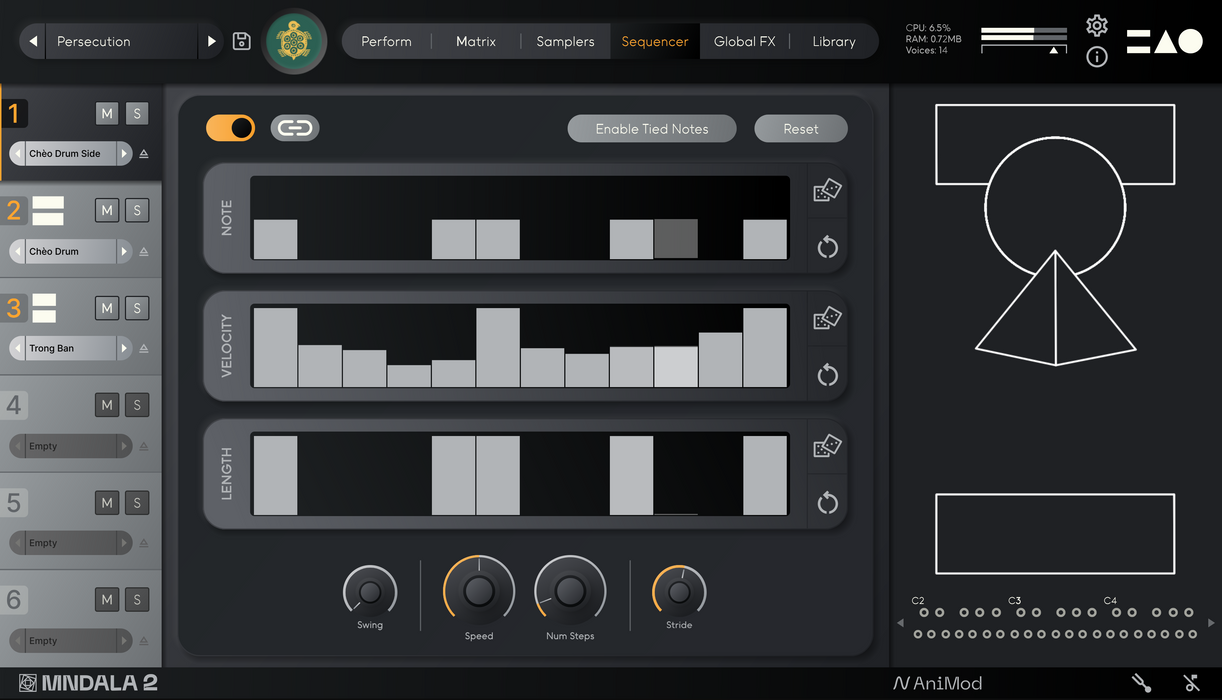
Task: Click Enable Tied Notes button
Action: [652, 129]
